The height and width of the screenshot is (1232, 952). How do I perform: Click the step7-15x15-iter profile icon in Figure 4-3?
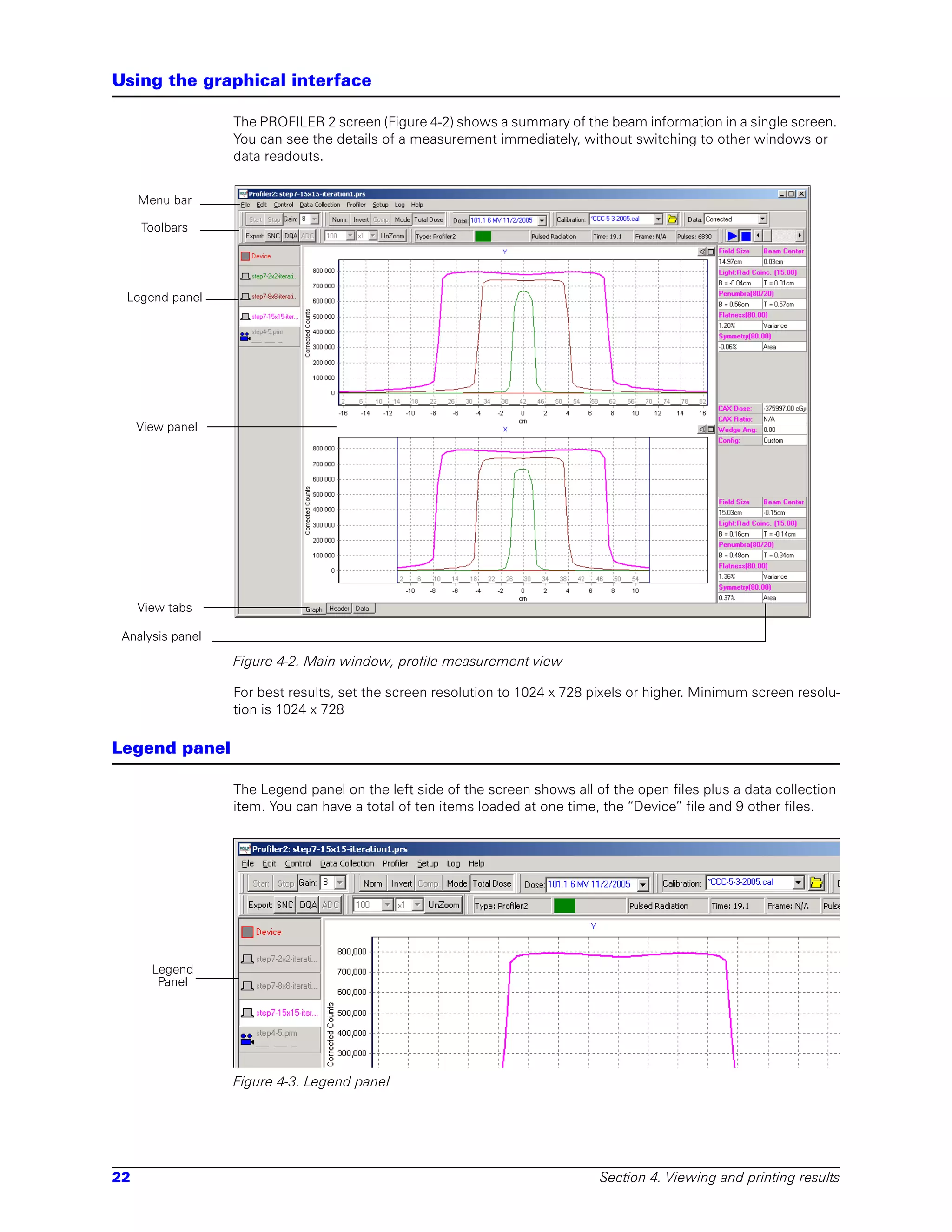248,1013
